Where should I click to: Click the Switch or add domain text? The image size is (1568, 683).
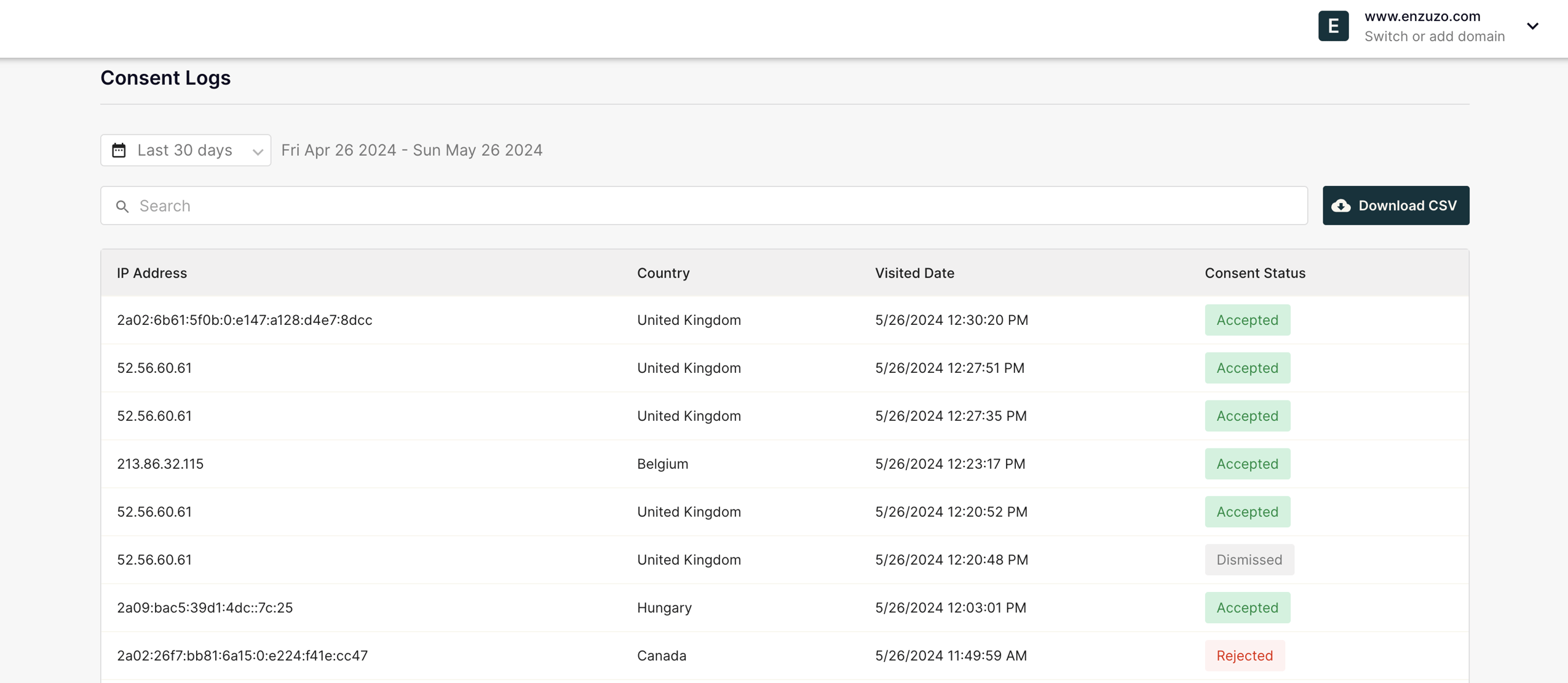tap(1434, 36)
